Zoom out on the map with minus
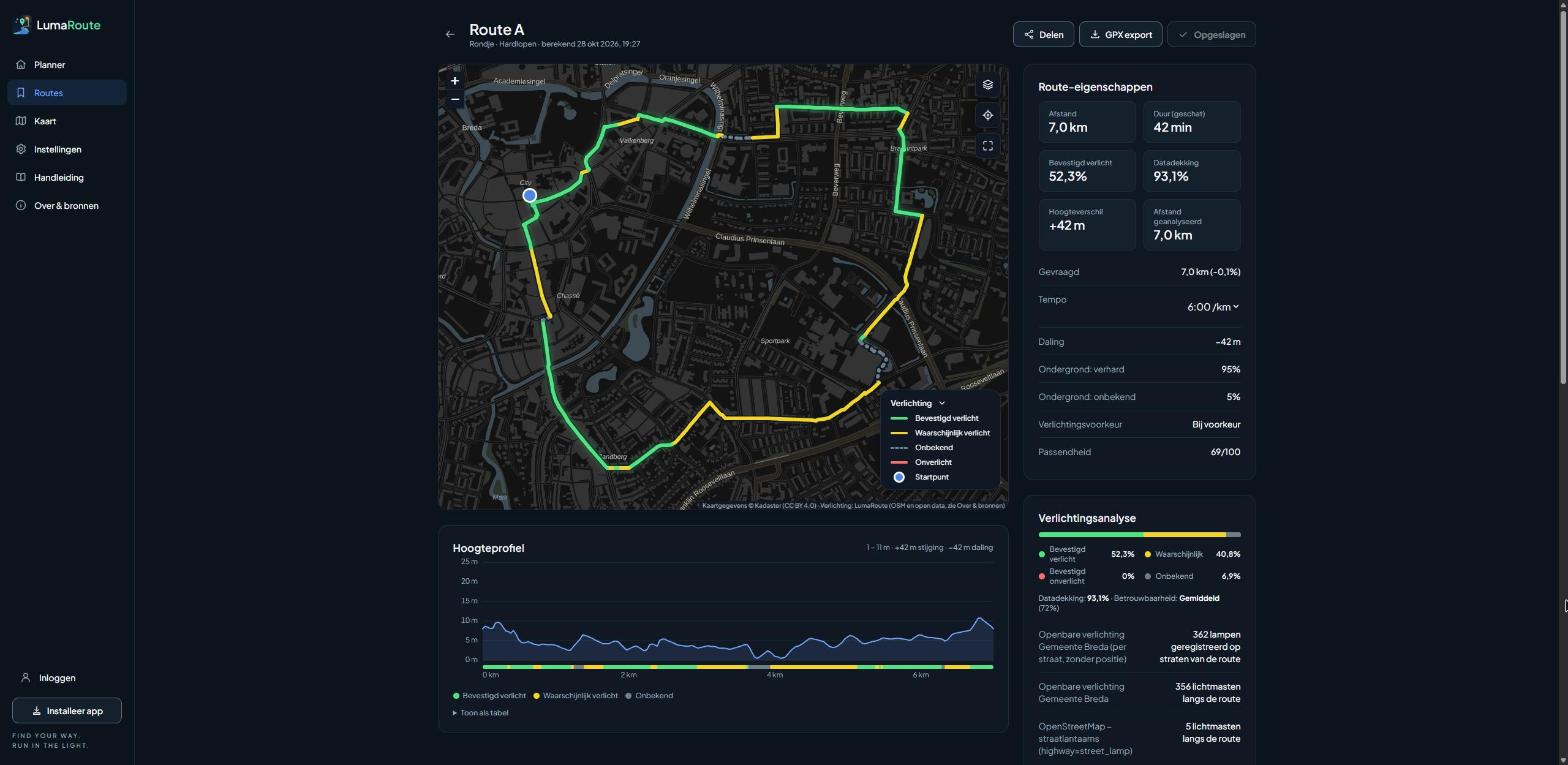Image resolution: width=1568 pixels, height=765 pixels. click(455, 99)
